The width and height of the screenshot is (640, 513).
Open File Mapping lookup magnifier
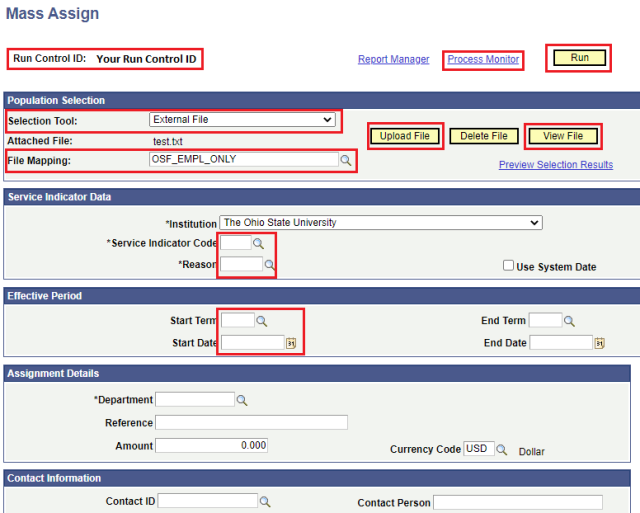click(346, 160)
